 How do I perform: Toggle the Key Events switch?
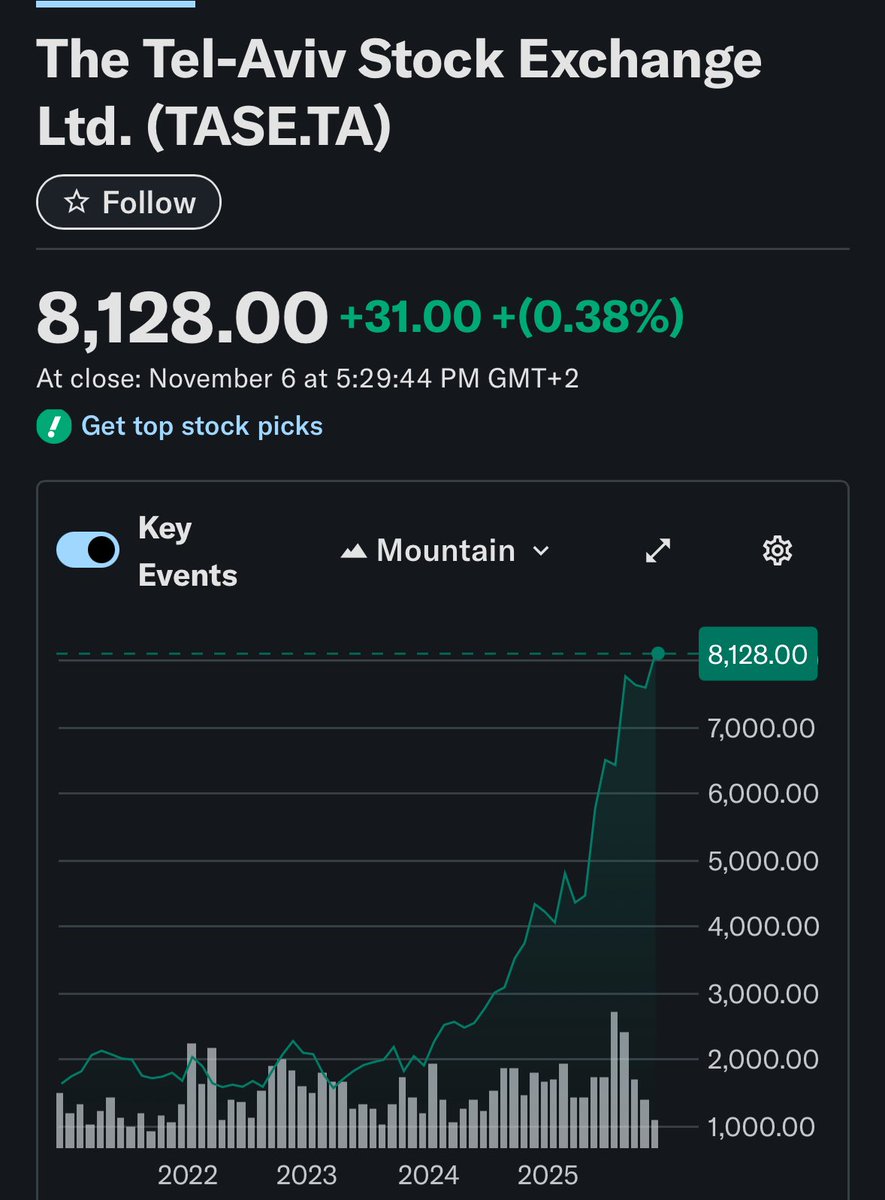(x=88, y=550)
